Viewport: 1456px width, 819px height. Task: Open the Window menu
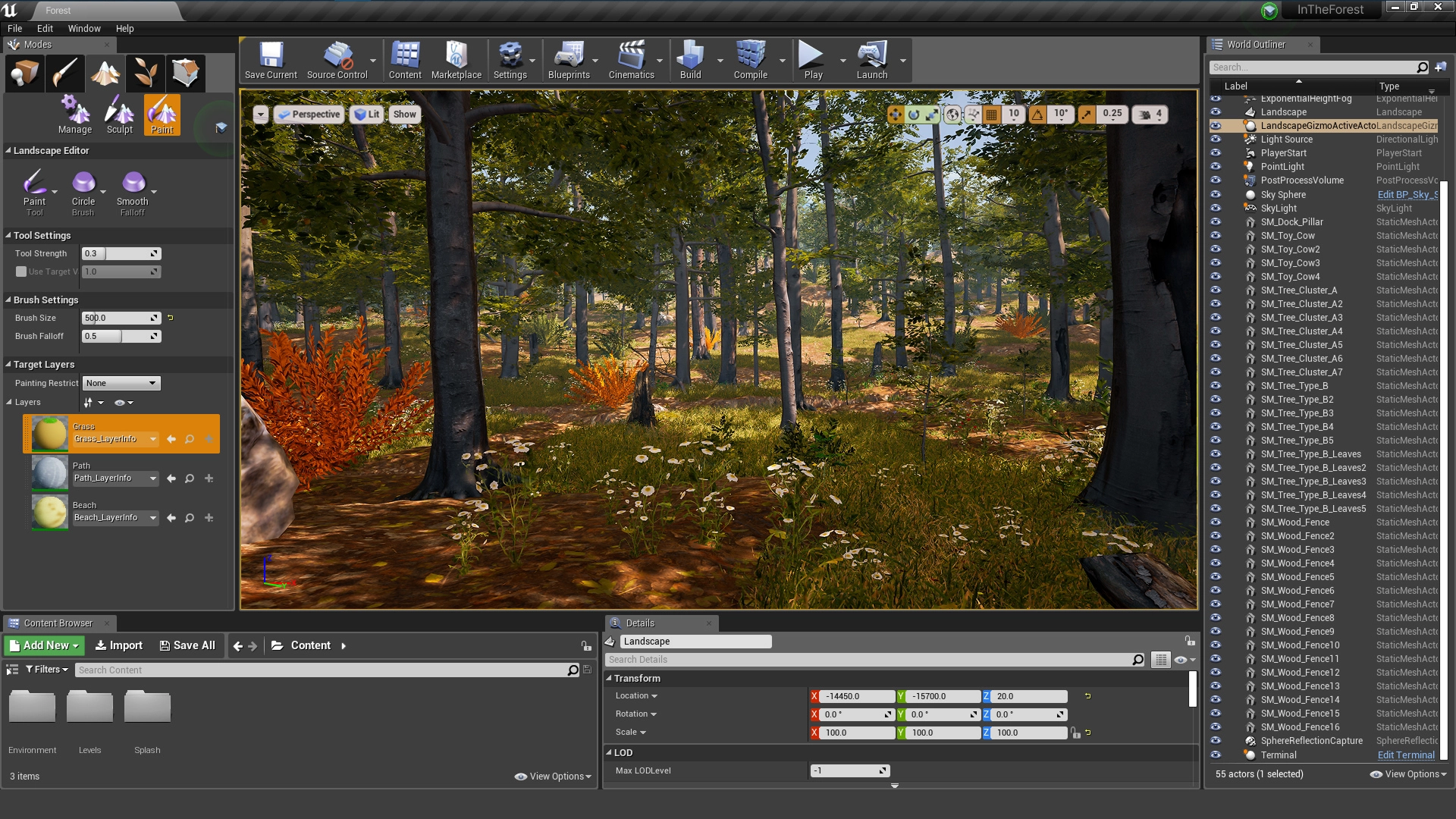tap(84, 29)
